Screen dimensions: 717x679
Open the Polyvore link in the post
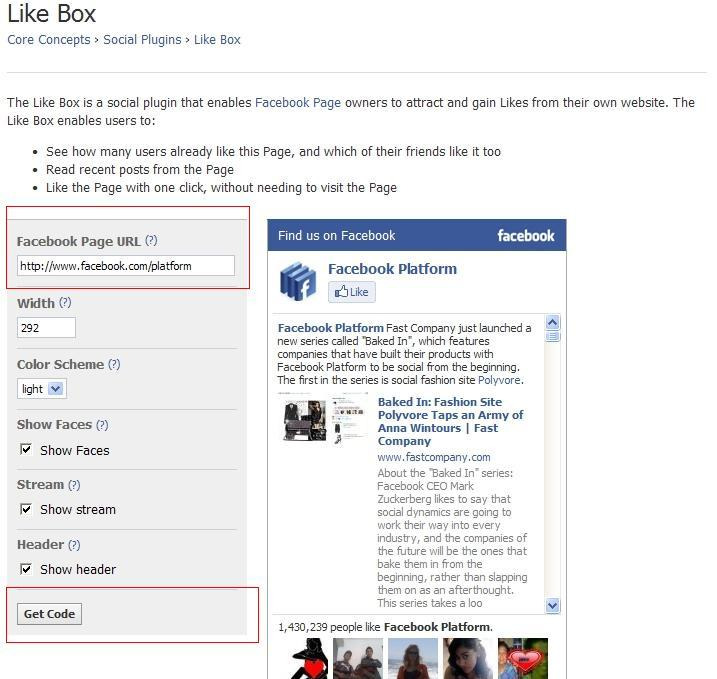499,380
